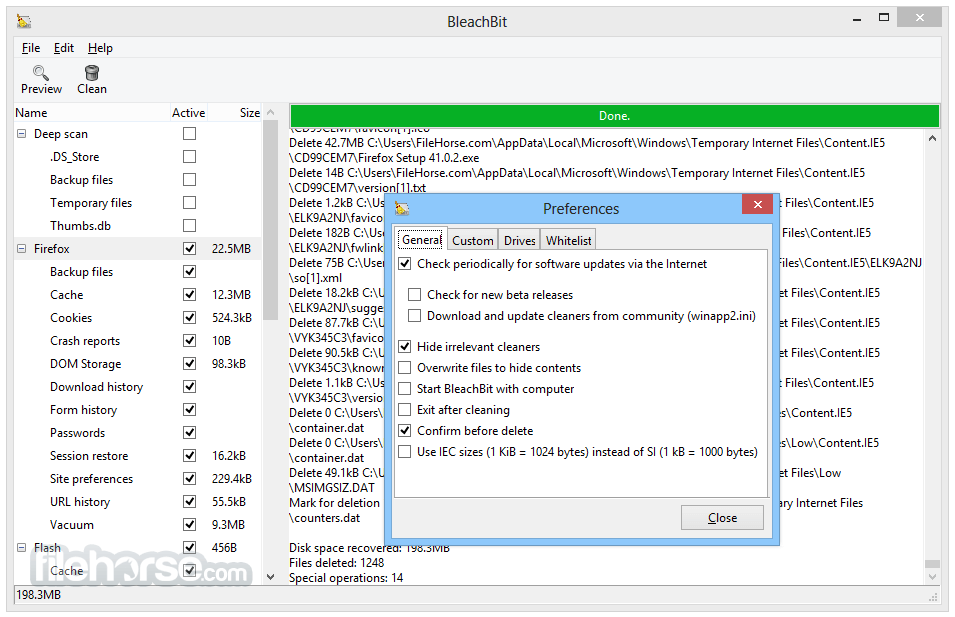Viewport: 955px width, 617px height.
Task: Toggle Hide irrelevant cleaners checkbox
Action: pyautogui.click(x=404, y=347)
